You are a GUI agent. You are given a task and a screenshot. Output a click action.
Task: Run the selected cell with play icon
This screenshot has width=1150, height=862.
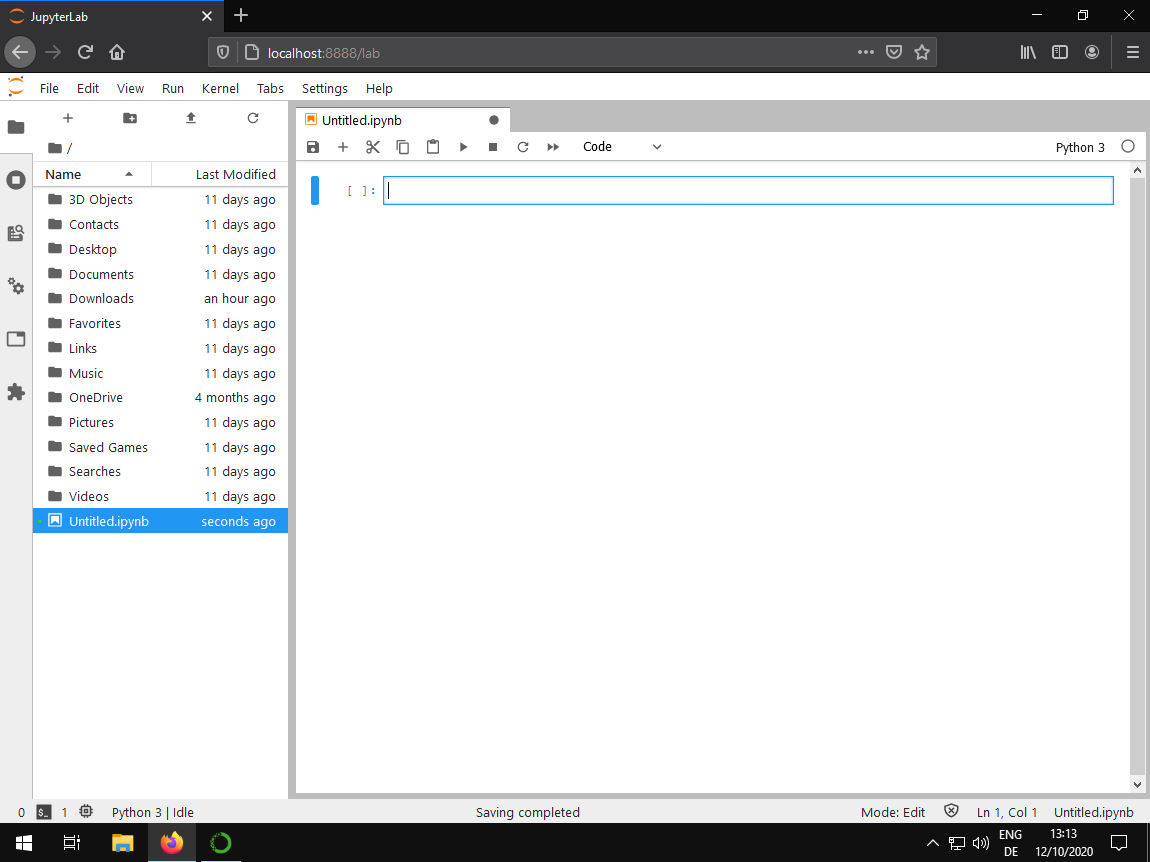[463, 147]
